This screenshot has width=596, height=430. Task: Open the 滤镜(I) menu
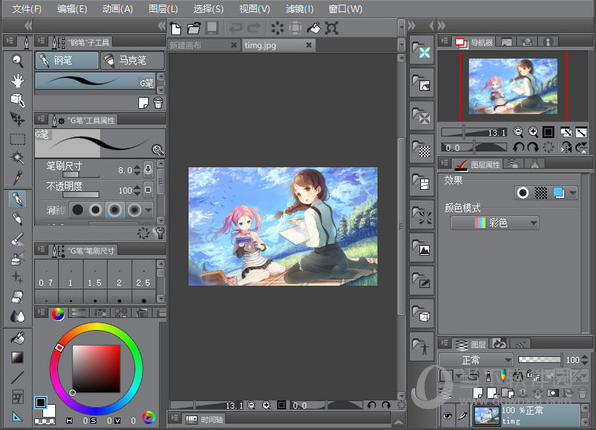point(300,9)
